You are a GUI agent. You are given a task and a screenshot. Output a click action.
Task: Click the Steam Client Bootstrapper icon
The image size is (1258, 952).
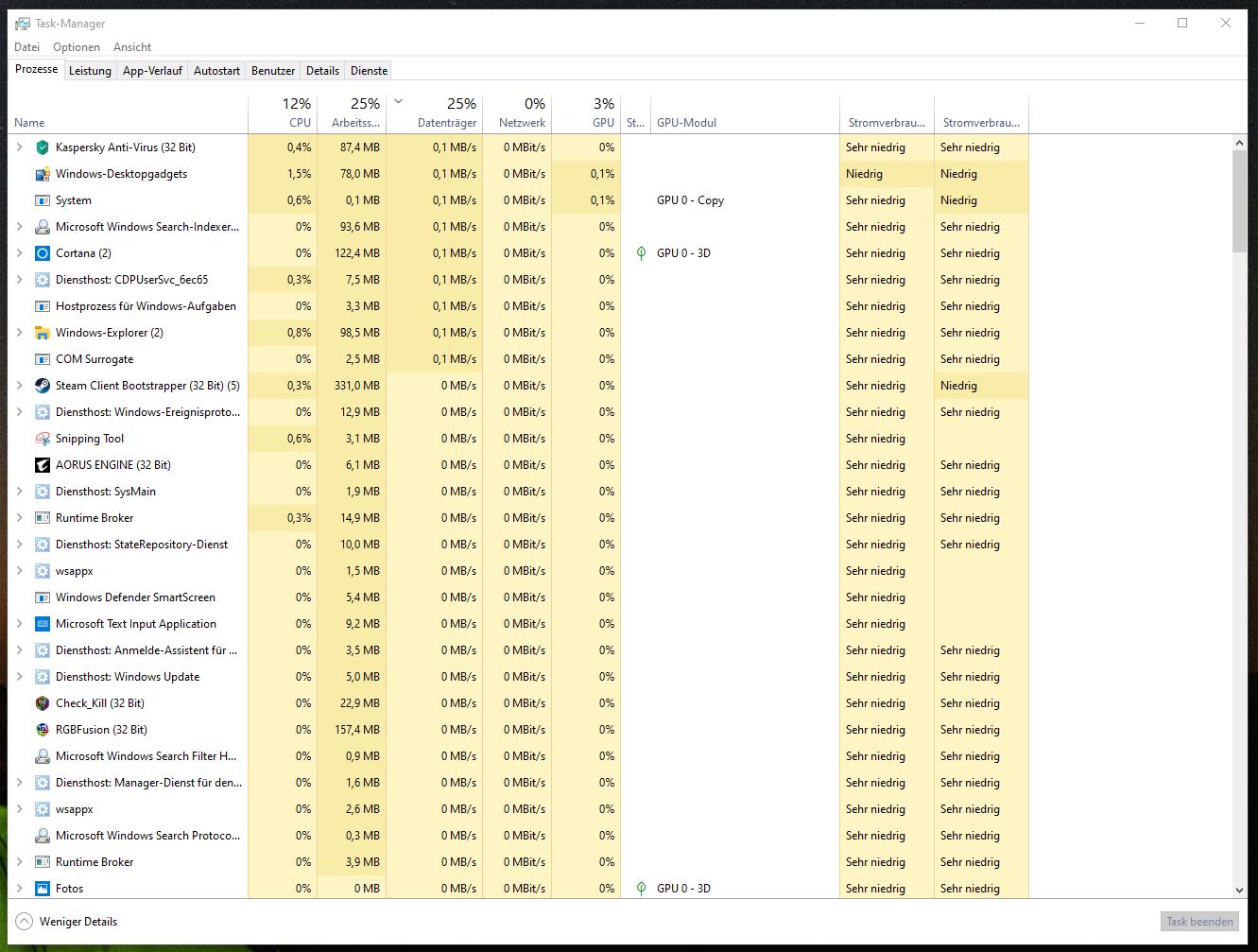[42, 386]
